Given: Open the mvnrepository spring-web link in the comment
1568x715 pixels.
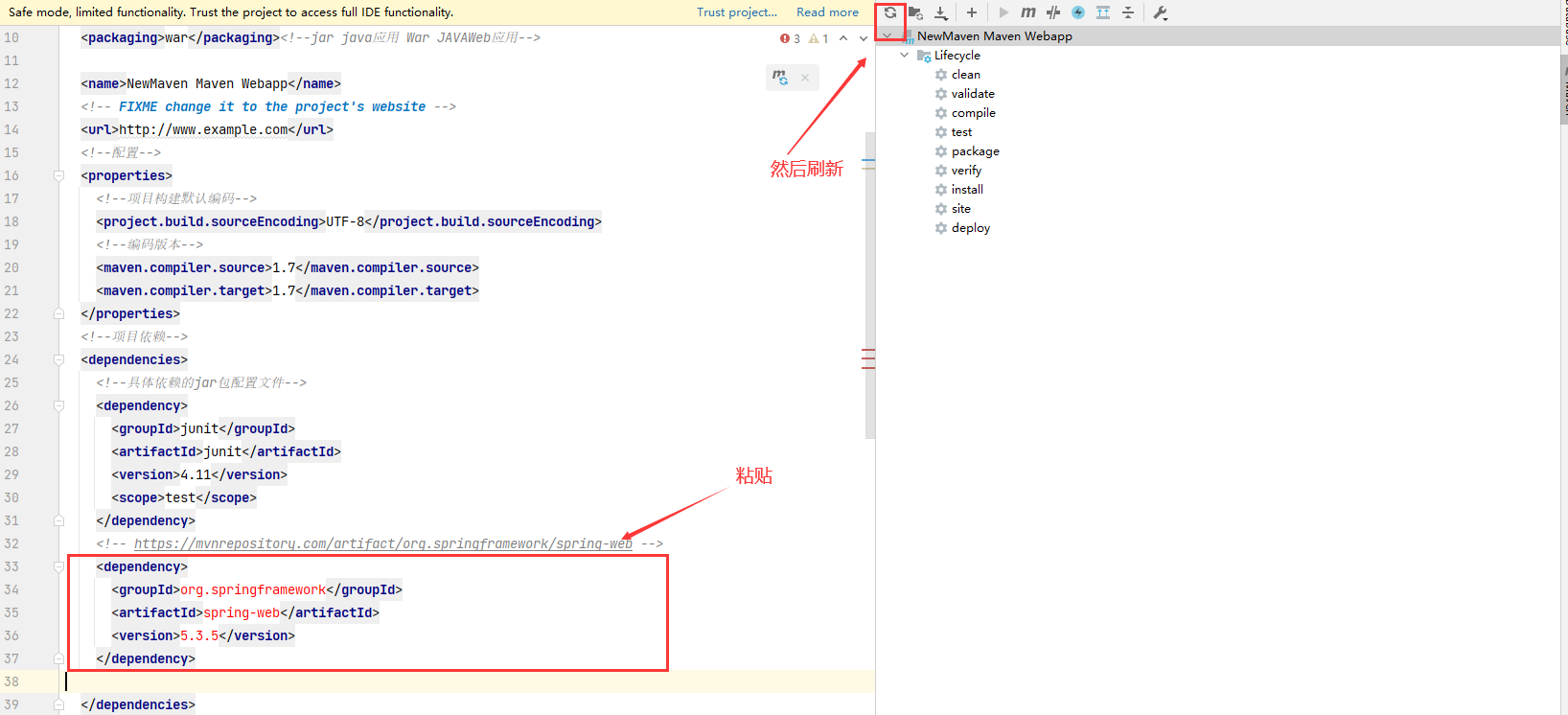Looking at the screenshot, I should (x=383, y=543).
